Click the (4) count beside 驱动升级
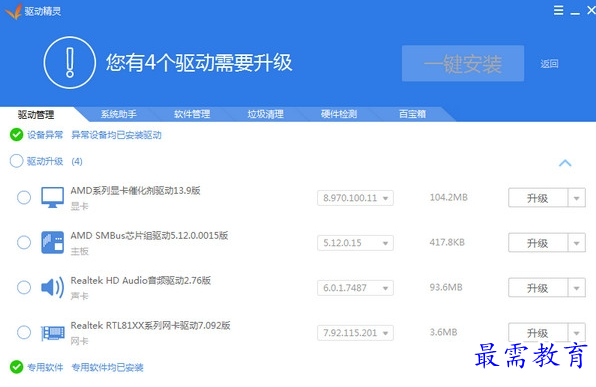The width and height of the screenshot is (596, 387). tap(77, 162)
